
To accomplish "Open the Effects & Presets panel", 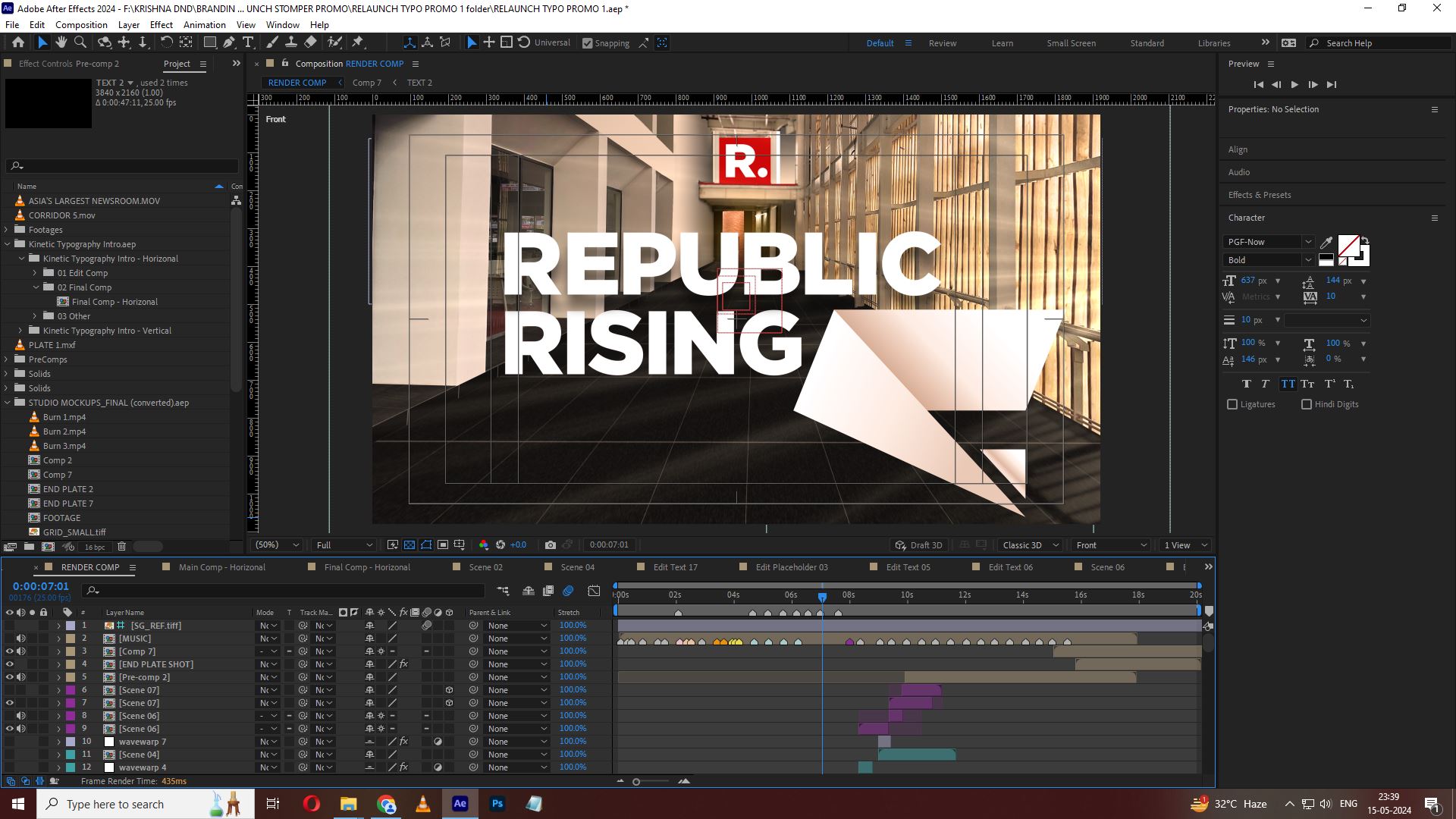I will [x=1260, y=195].
